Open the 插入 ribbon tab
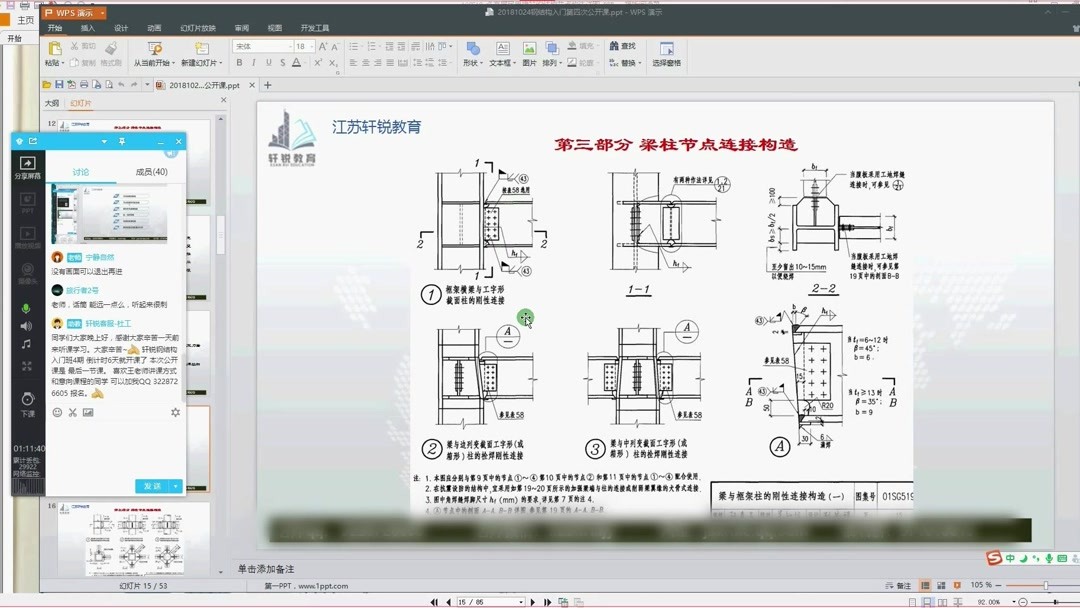The image size is (1080, 608). click(x=87, y=28)
